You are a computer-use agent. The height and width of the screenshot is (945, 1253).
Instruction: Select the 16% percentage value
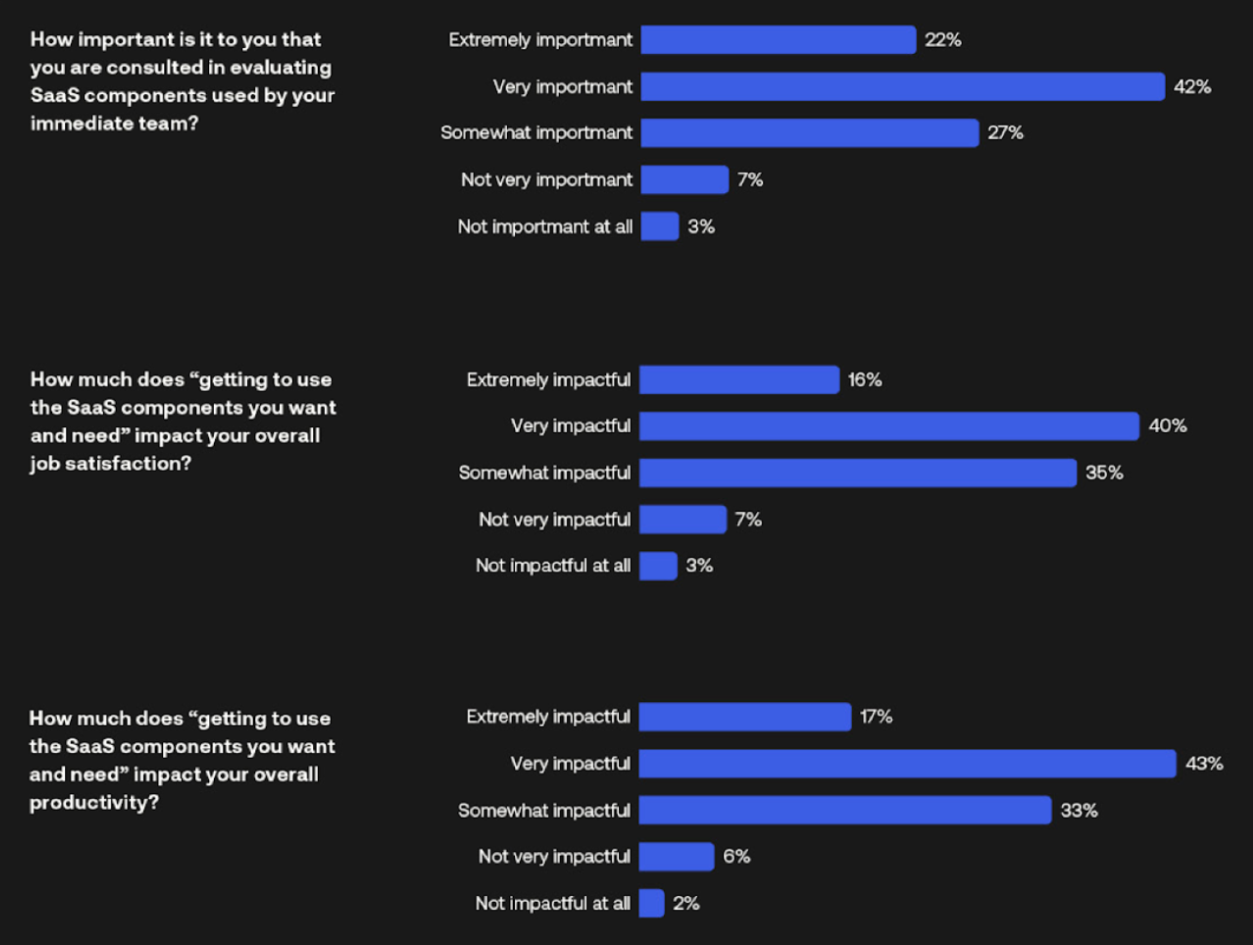pyautogui.click(x=865, y=380)
